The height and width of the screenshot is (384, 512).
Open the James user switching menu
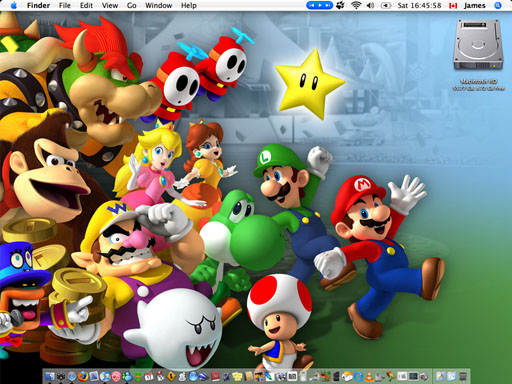point(474,5)
